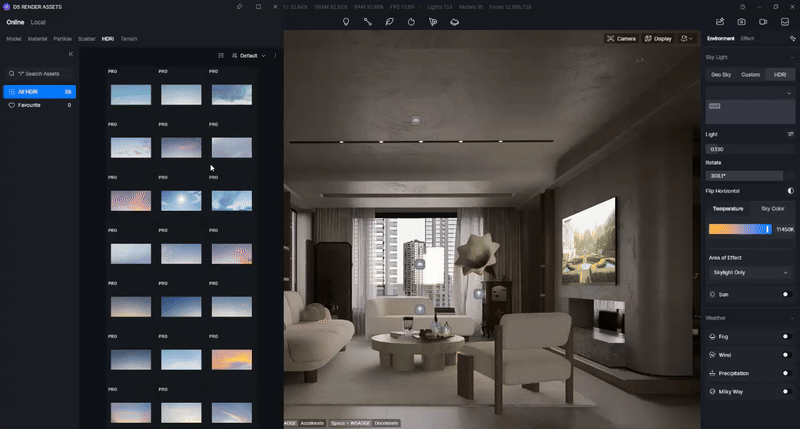
Task: Click the light settings icon next to Light
Action: tap(790, 134)
